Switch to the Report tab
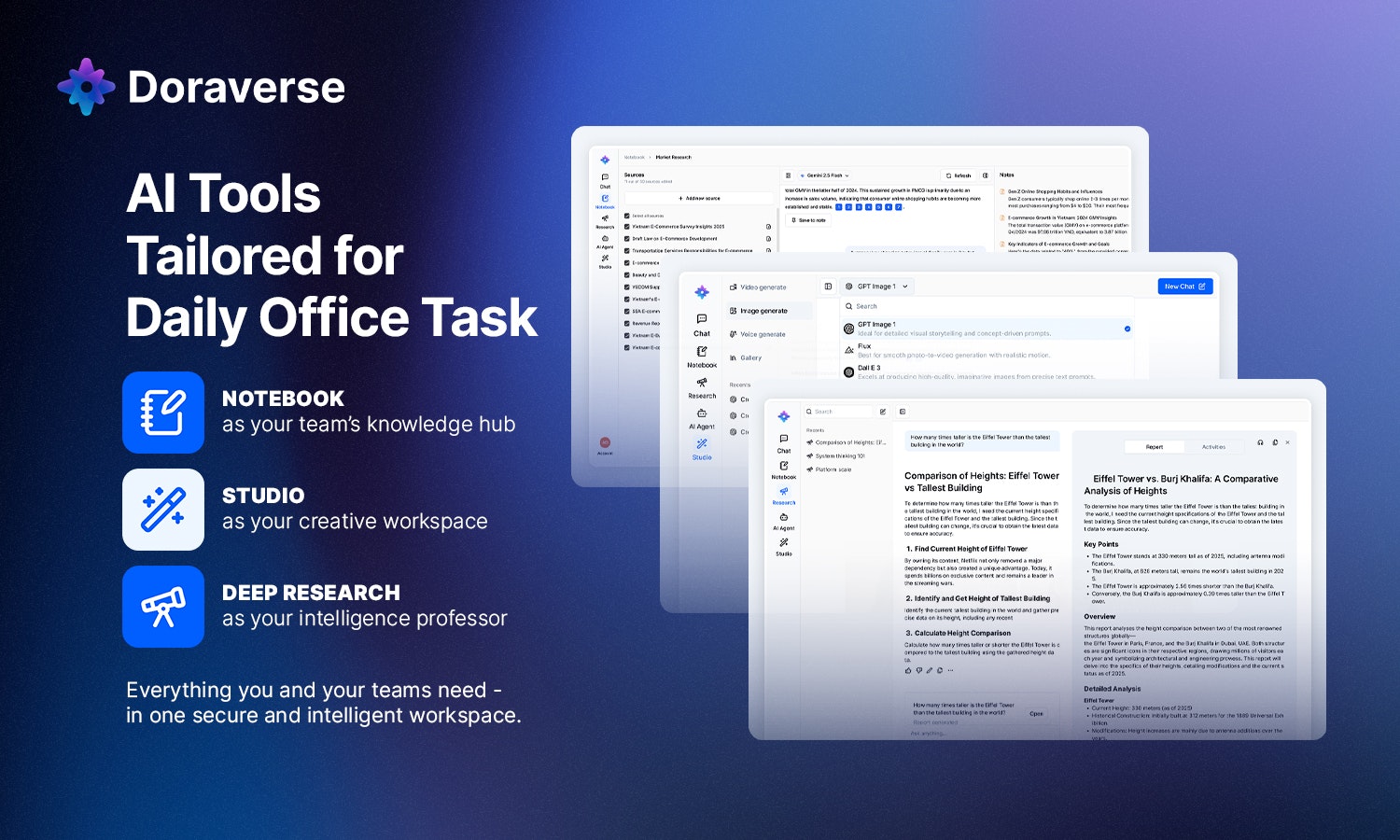Screen dimensions: 1400x840 (1155, 447)
